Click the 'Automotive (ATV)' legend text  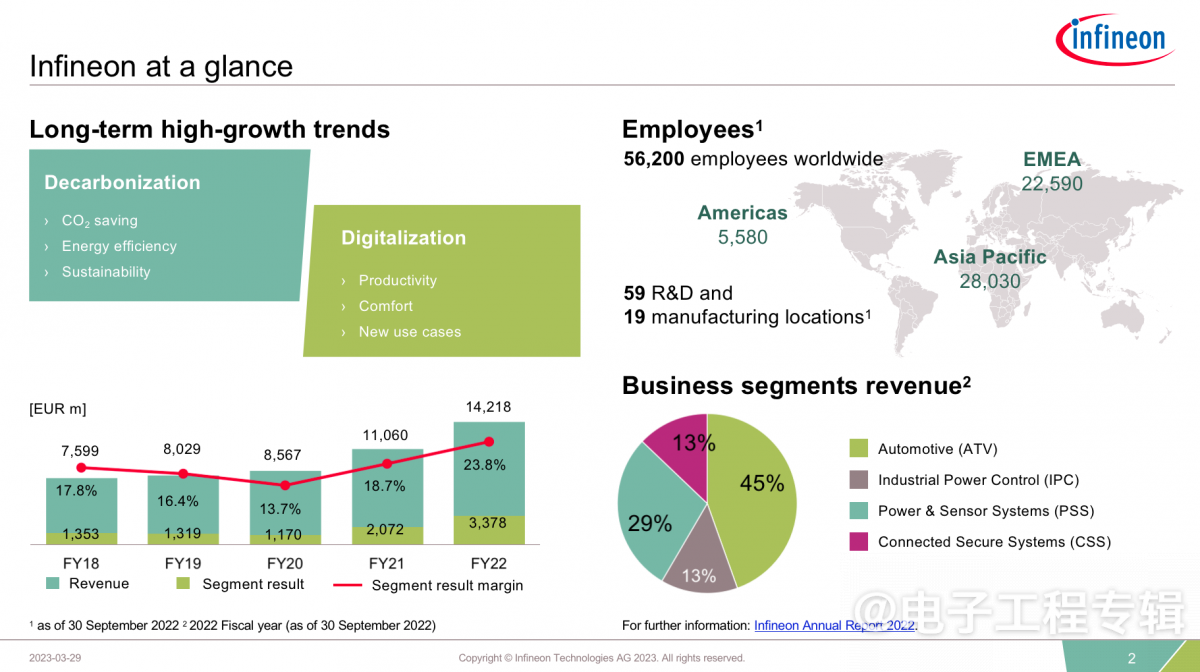pyautogui.click(x=938, y=449)
